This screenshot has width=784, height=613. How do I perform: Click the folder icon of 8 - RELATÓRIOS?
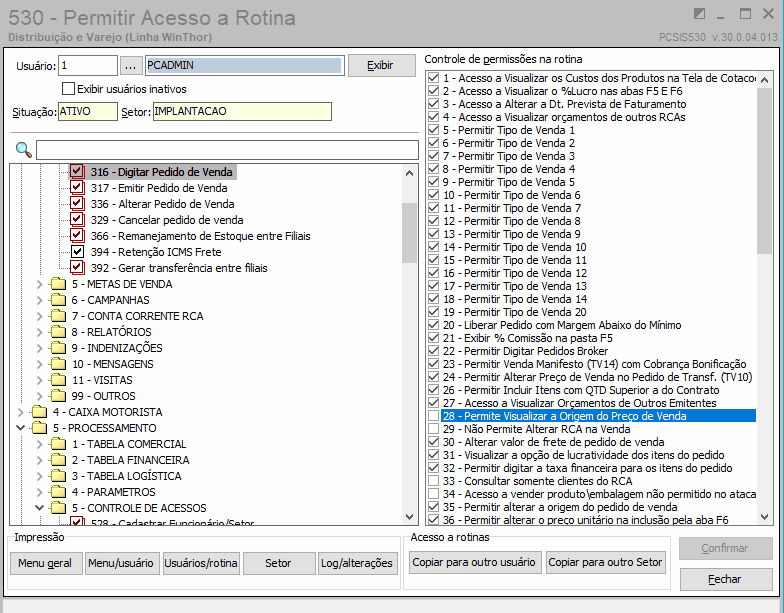point(58,332)
